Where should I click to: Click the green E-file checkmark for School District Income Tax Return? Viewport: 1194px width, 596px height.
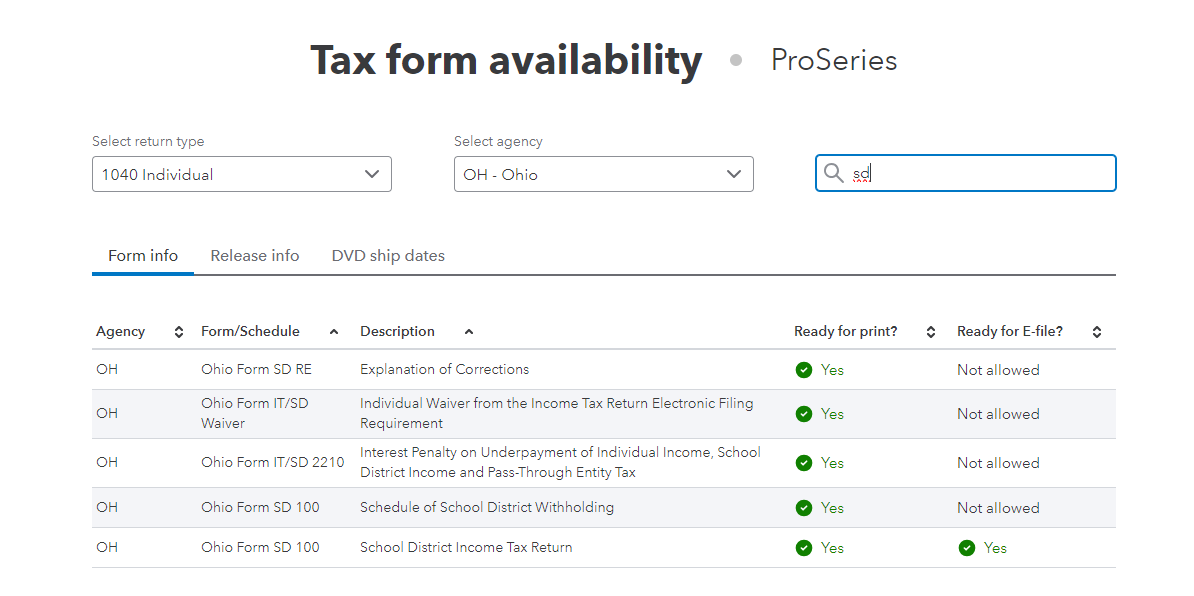(966, 547)
